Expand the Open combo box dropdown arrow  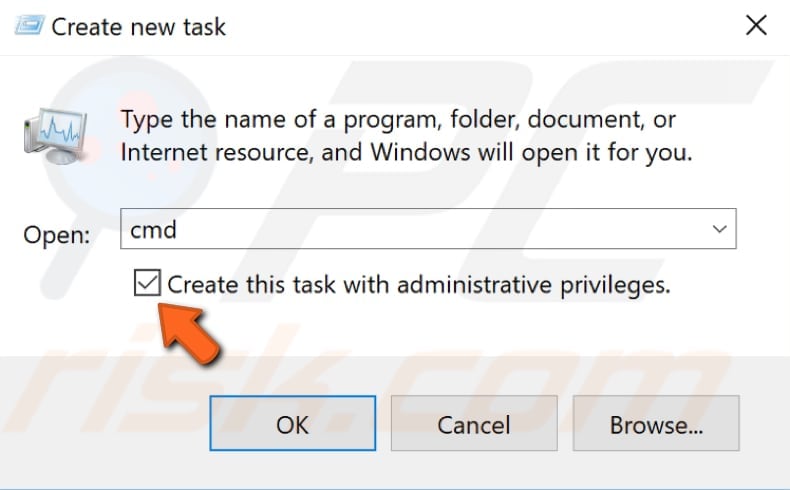(x=719, y=229)
